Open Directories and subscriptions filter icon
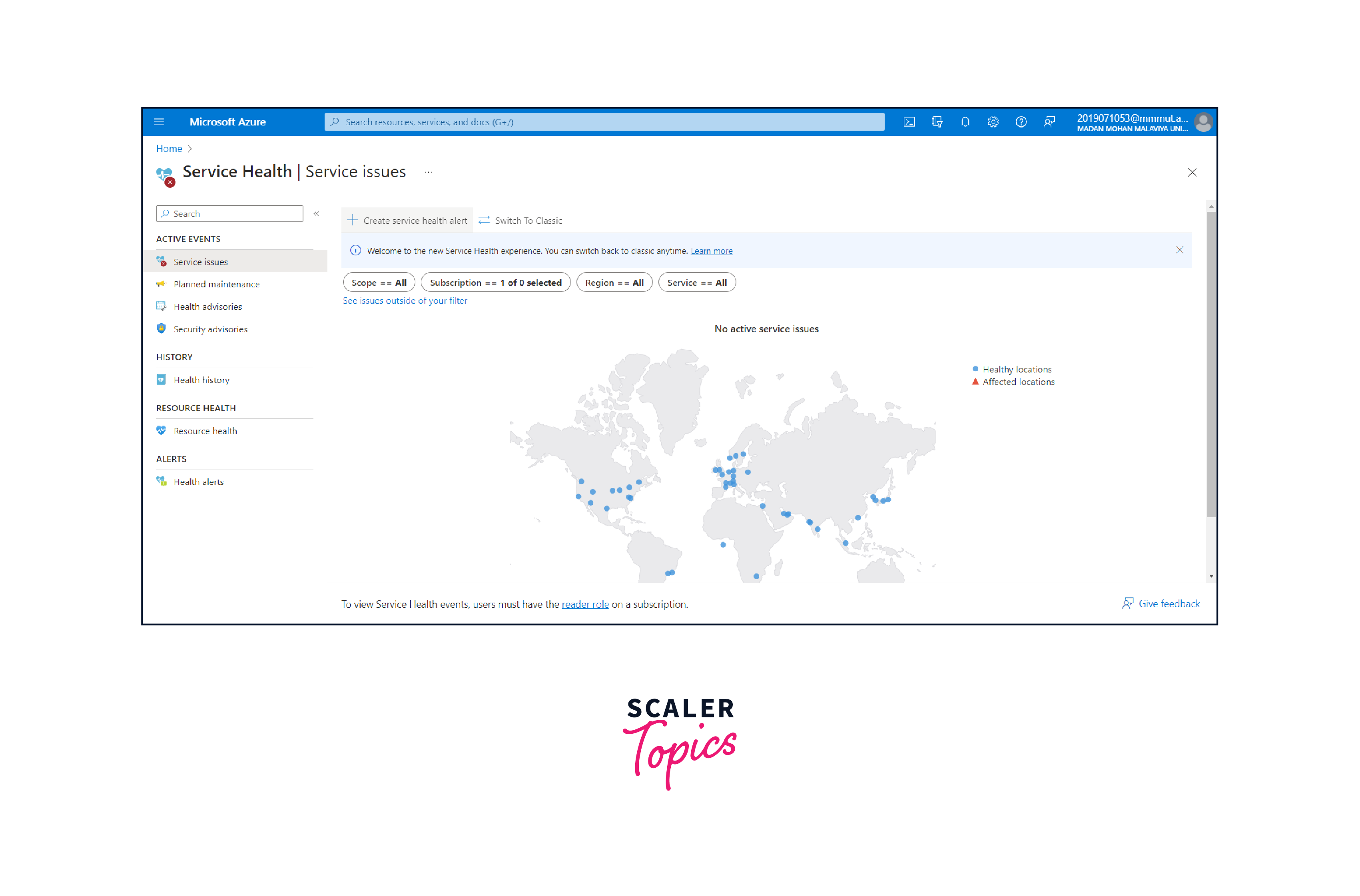The height and width of the screenshot is (896, 1360). [x=937, y=122]
